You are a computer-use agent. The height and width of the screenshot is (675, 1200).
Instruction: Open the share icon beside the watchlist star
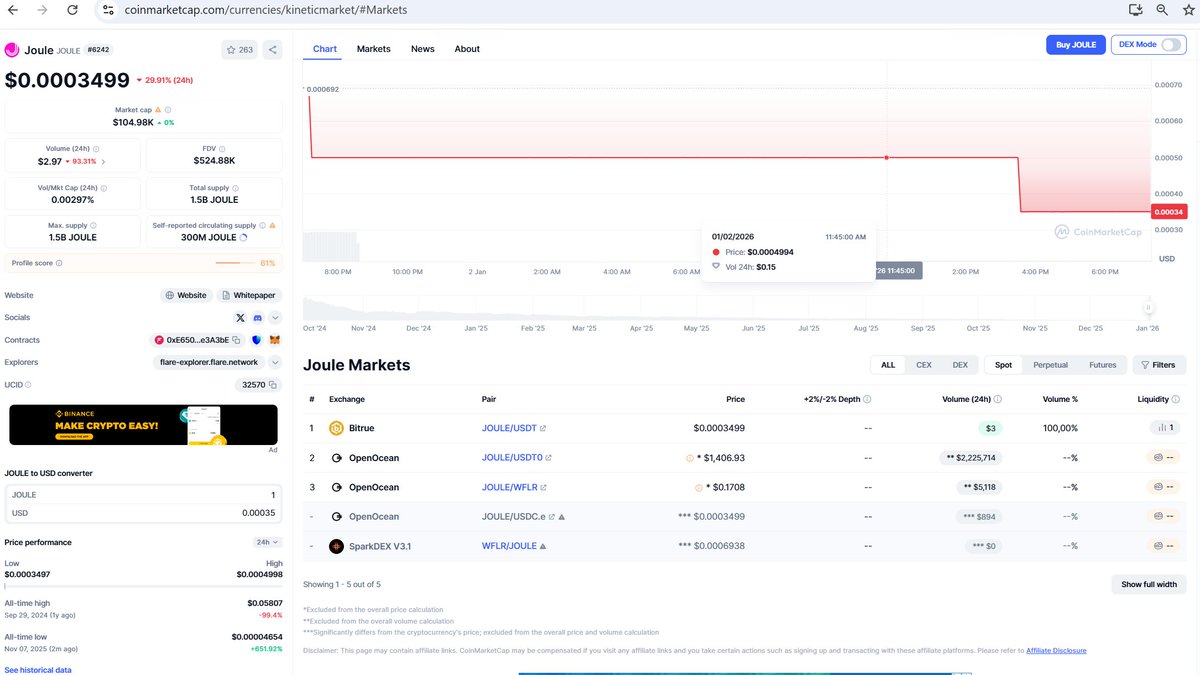point(273,49)
